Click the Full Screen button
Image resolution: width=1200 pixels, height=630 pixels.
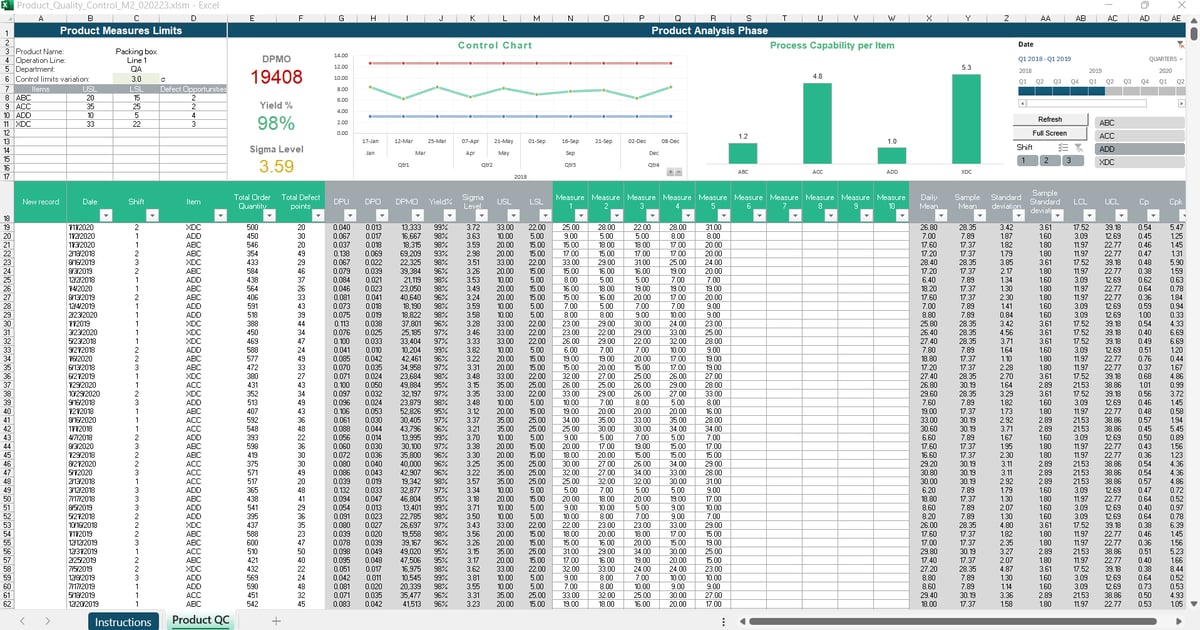pyautogui.click(x=1051, y=132)
